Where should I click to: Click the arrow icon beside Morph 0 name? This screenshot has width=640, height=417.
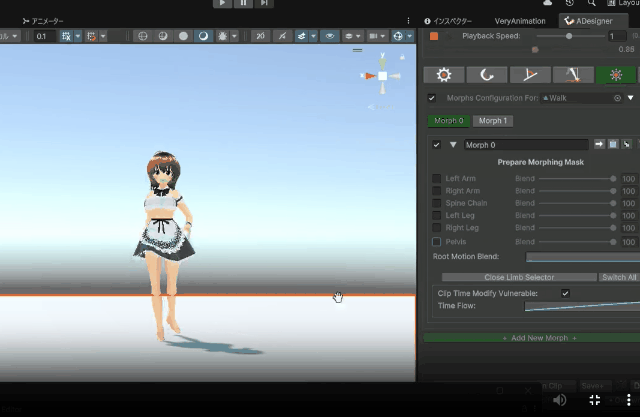pos(599,145)
